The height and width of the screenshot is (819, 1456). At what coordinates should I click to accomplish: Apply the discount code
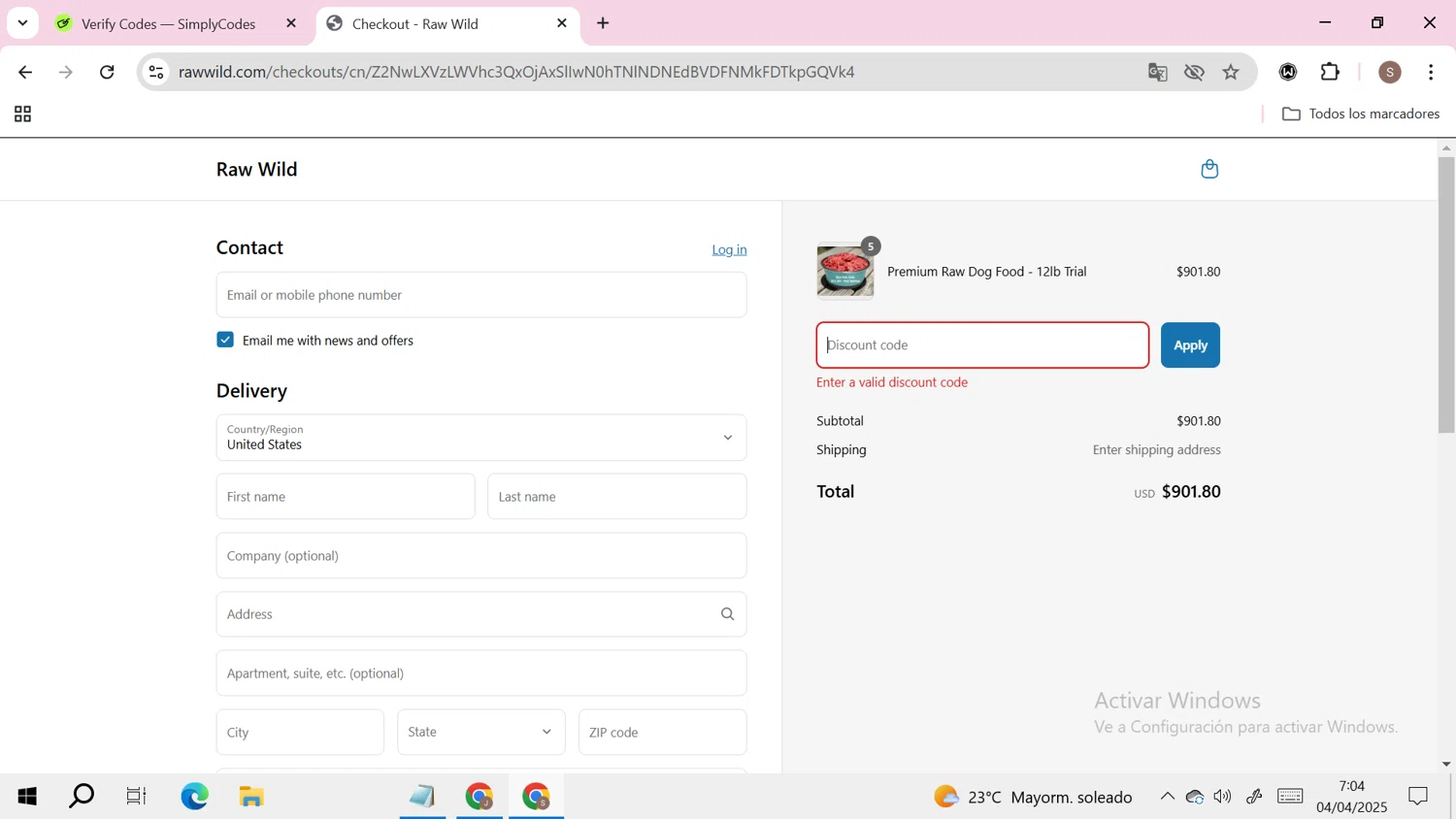coord(1190,345)
